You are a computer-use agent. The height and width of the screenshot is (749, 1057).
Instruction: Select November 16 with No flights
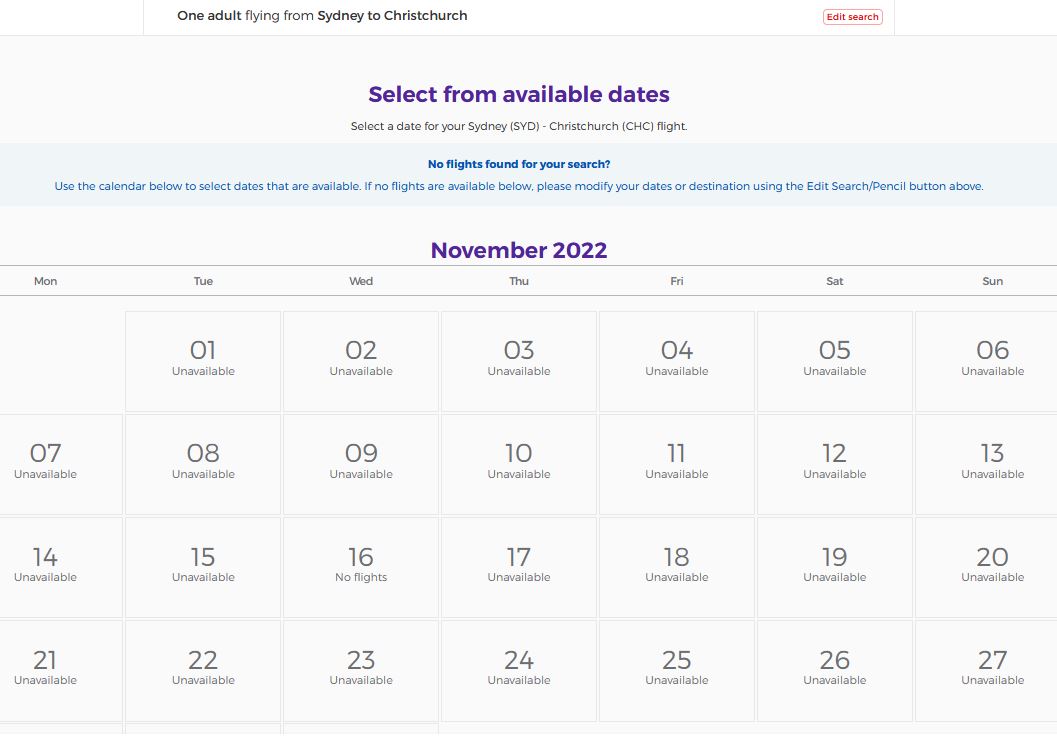pos(361,566)
